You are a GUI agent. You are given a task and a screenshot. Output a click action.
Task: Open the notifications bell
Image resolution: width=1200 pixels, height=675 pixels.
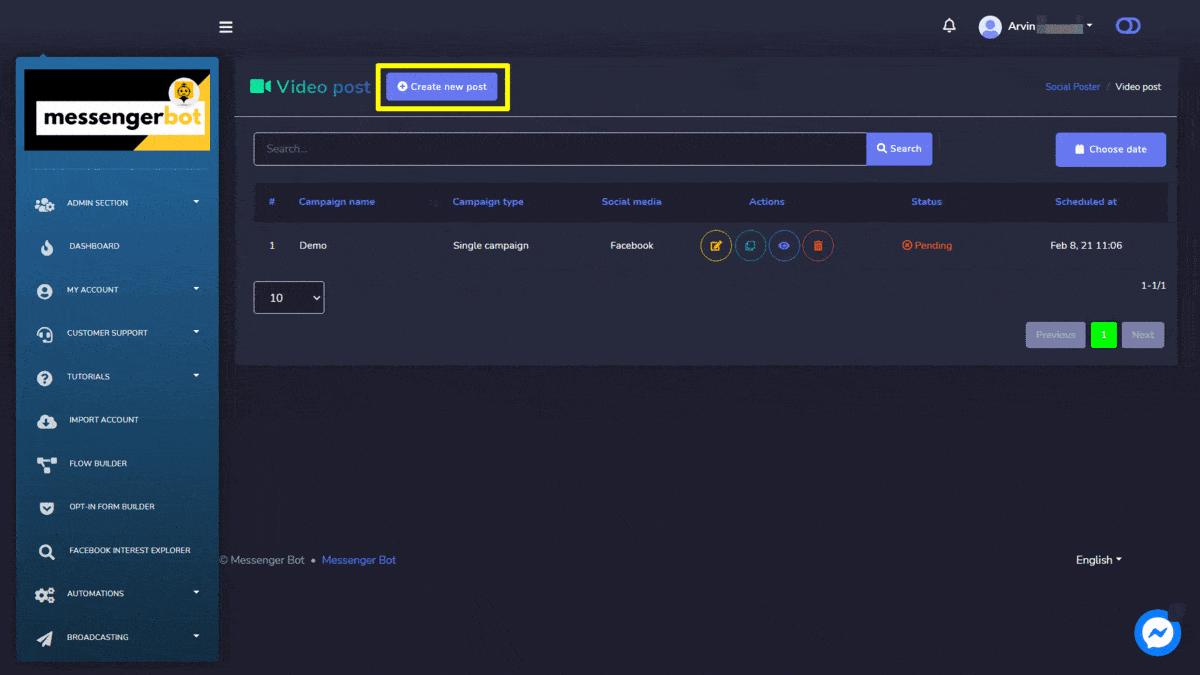coord(950,26)
